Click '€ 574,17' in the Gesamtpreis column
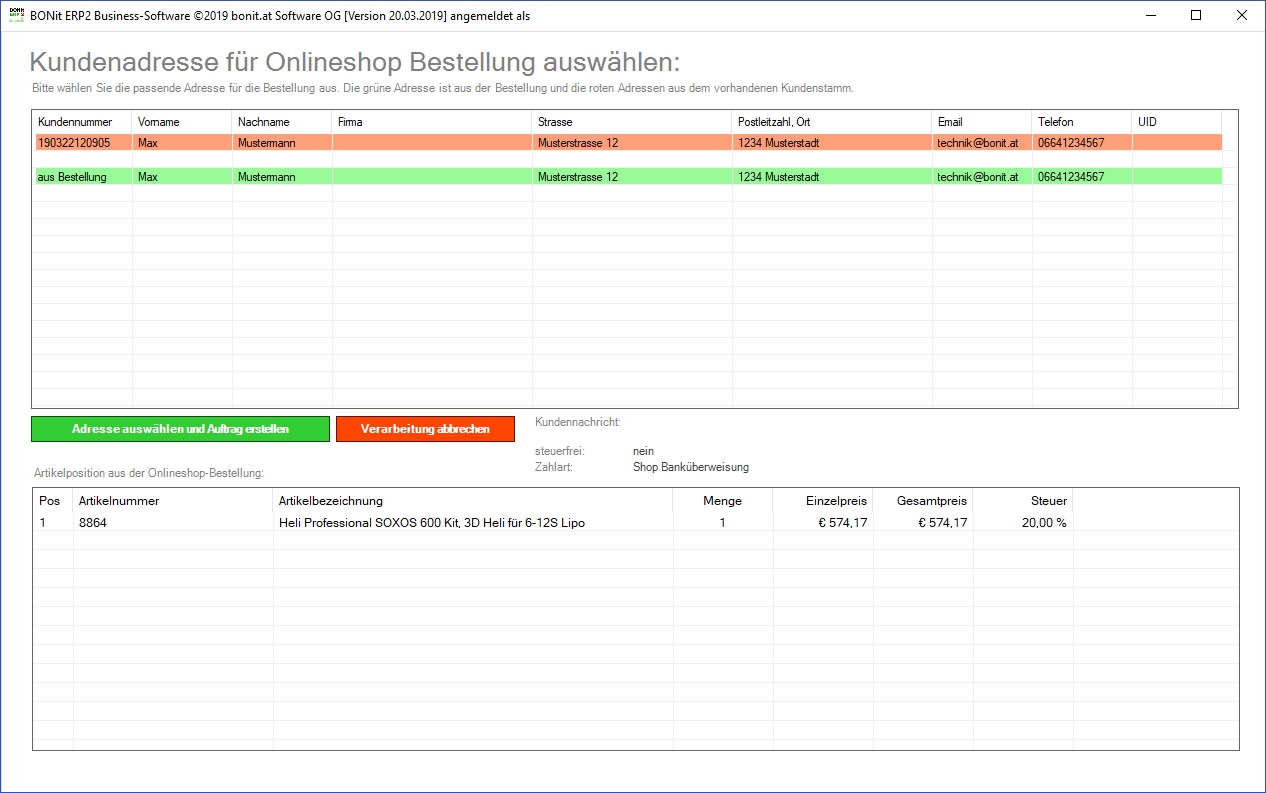The height and width of the screenshot is (793, 1266). [x=942, y=523]
